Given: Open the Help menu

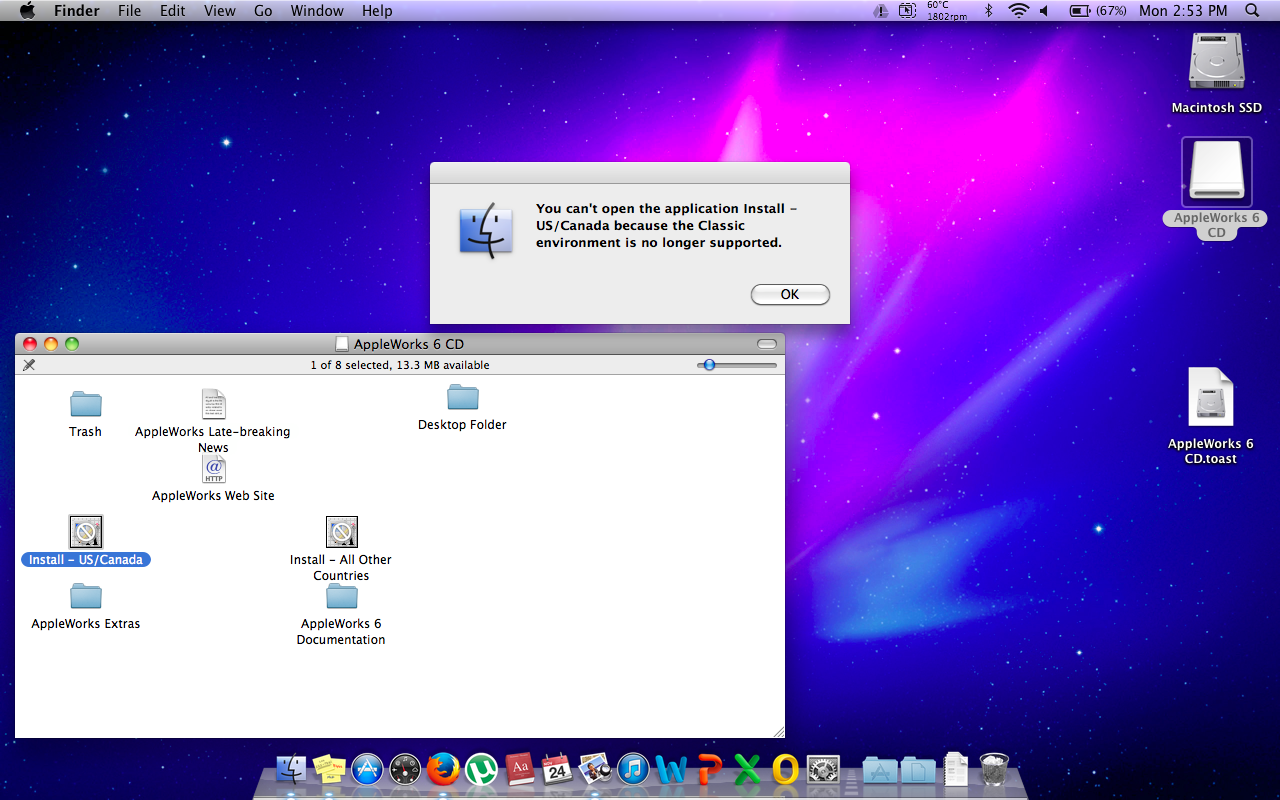Looking at the screenshot, I should tap(377, 11).
